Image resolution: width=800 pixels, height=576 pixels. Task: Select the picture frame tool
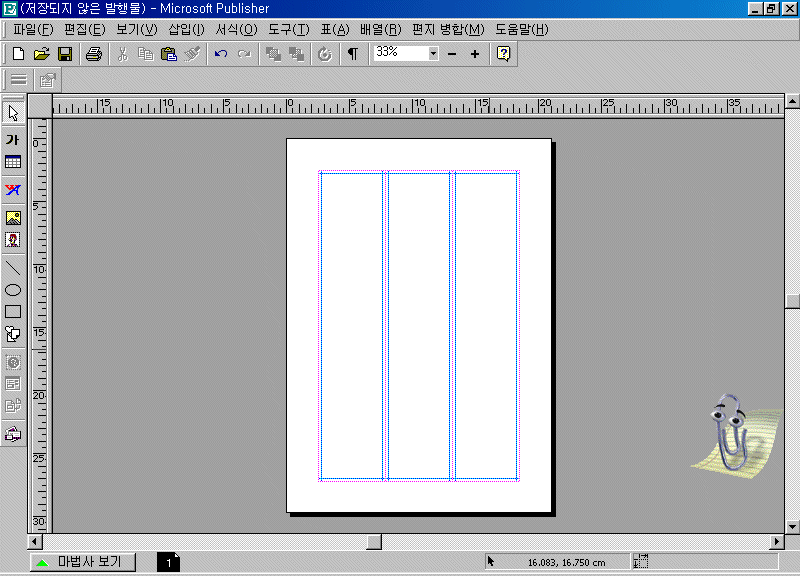coord(13,218)
